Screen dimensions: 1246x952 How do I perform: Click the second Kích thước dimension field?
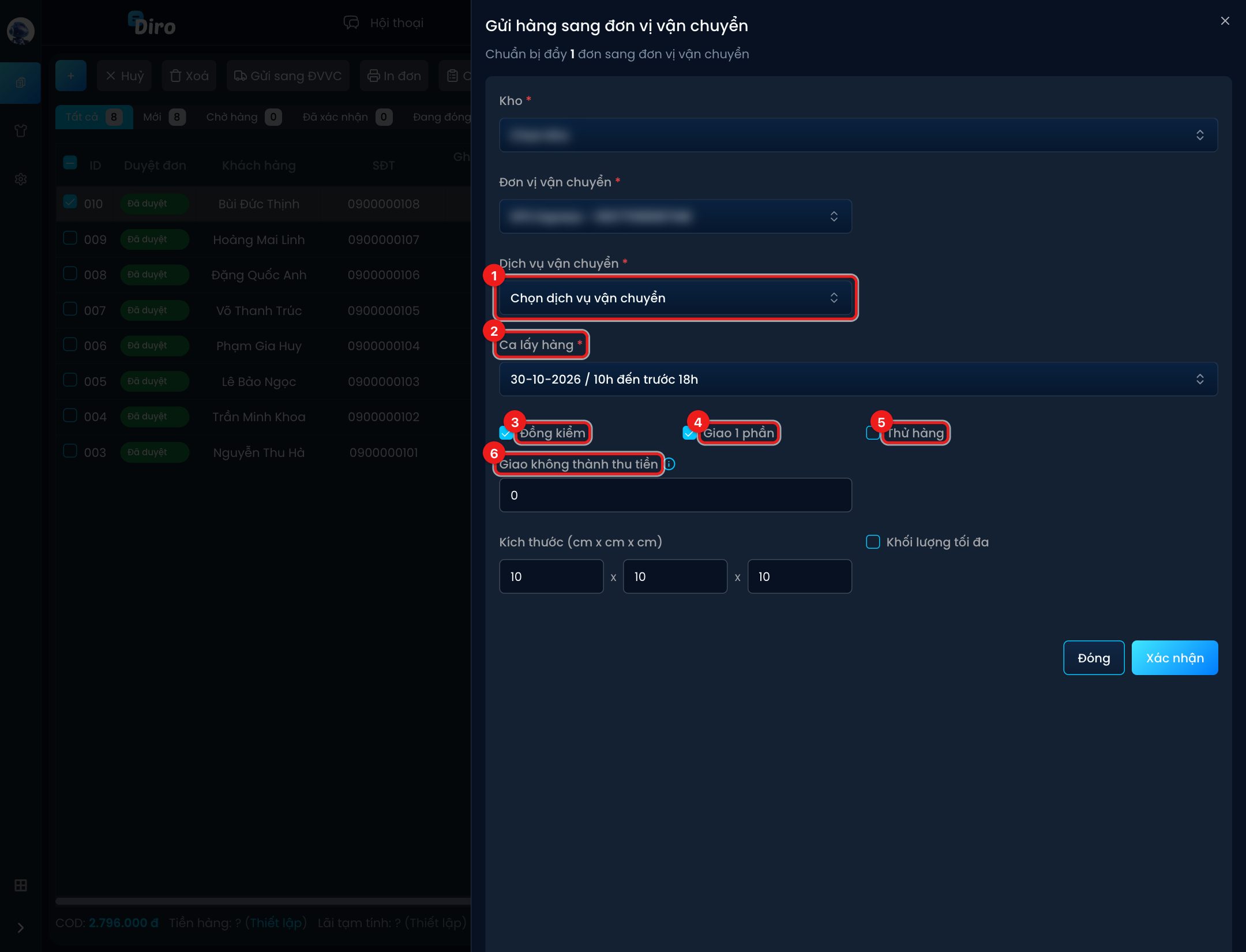(675, 576)
